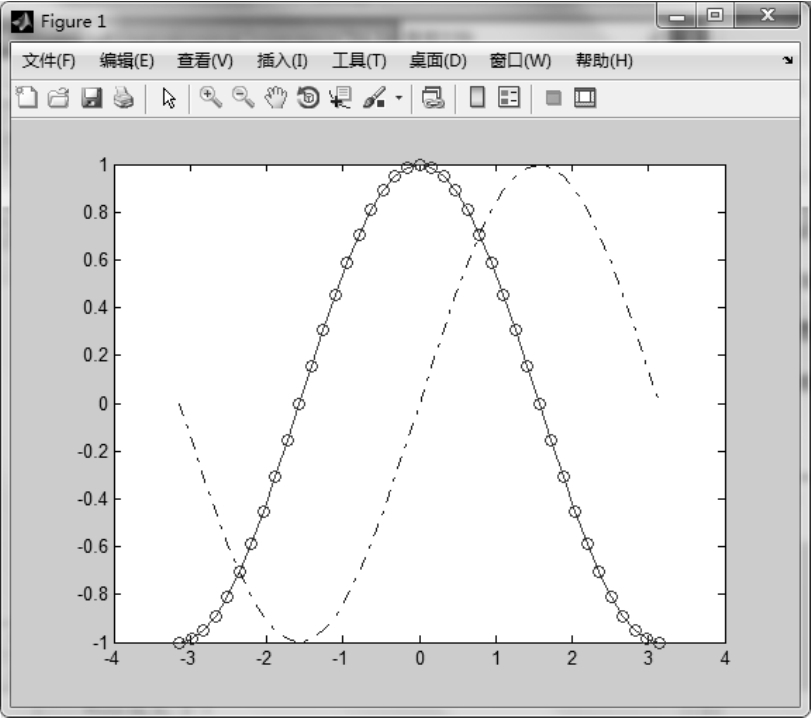Image resolution: width=811 pixels, height=719 pixels.
Task: Toggle the Insert Legend button
Action: coord(509,97)
